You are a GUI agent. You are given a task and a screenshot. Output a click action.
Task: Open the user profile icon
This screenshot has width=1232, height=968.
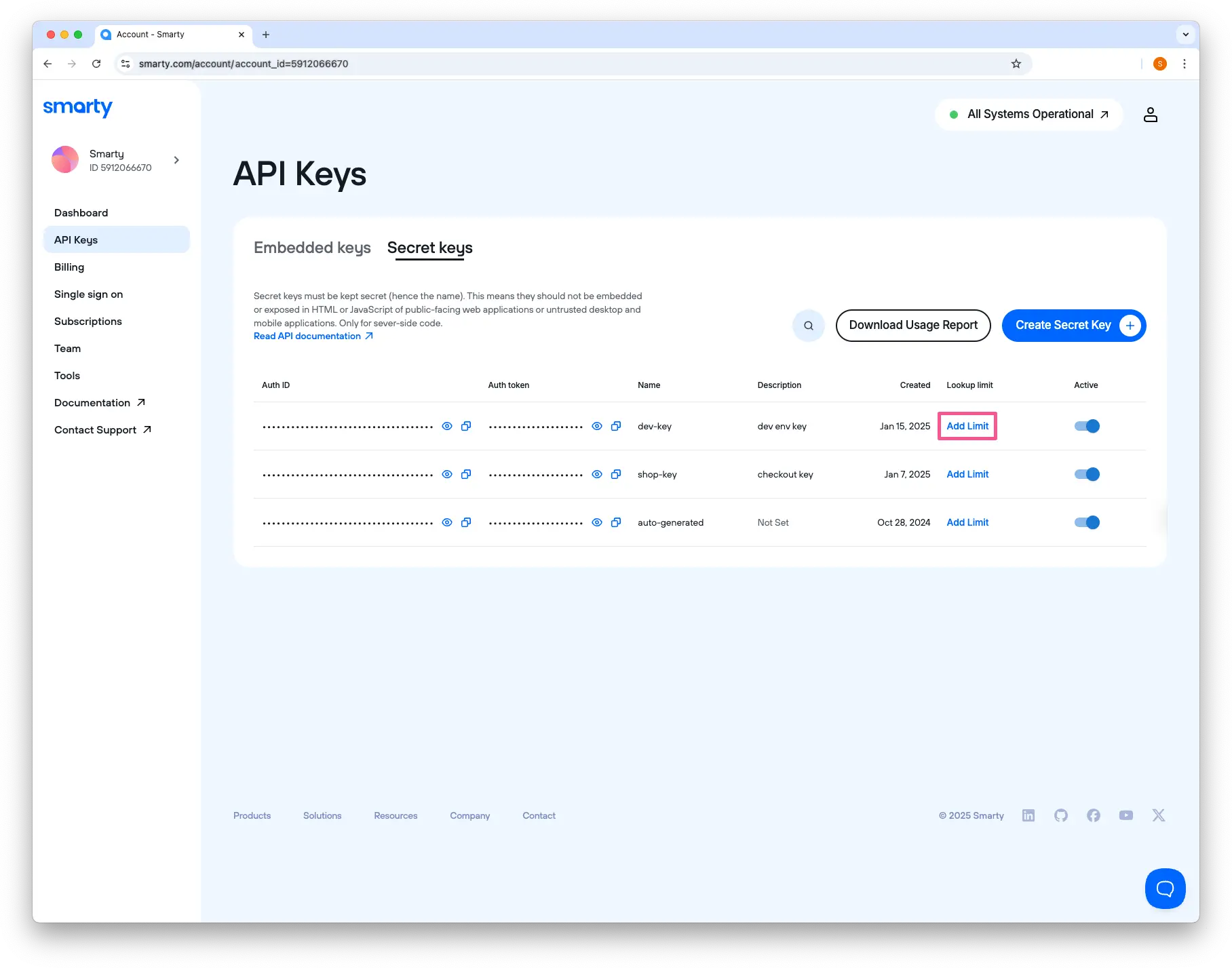click(x=1150, y=115)
